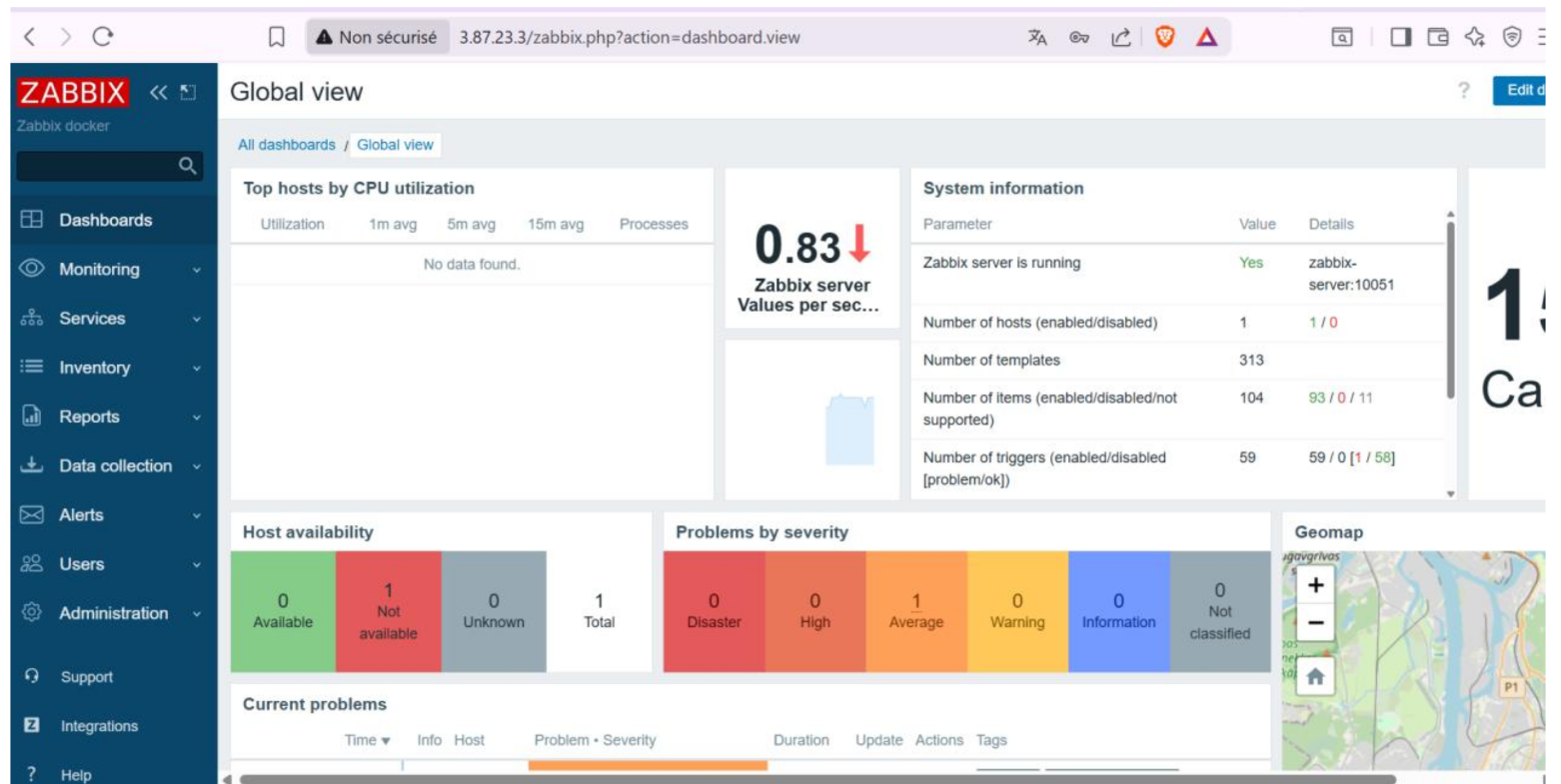Click the magnifier icon in the sidebar search
This screenshot has width=1561, height=784.
187,165
